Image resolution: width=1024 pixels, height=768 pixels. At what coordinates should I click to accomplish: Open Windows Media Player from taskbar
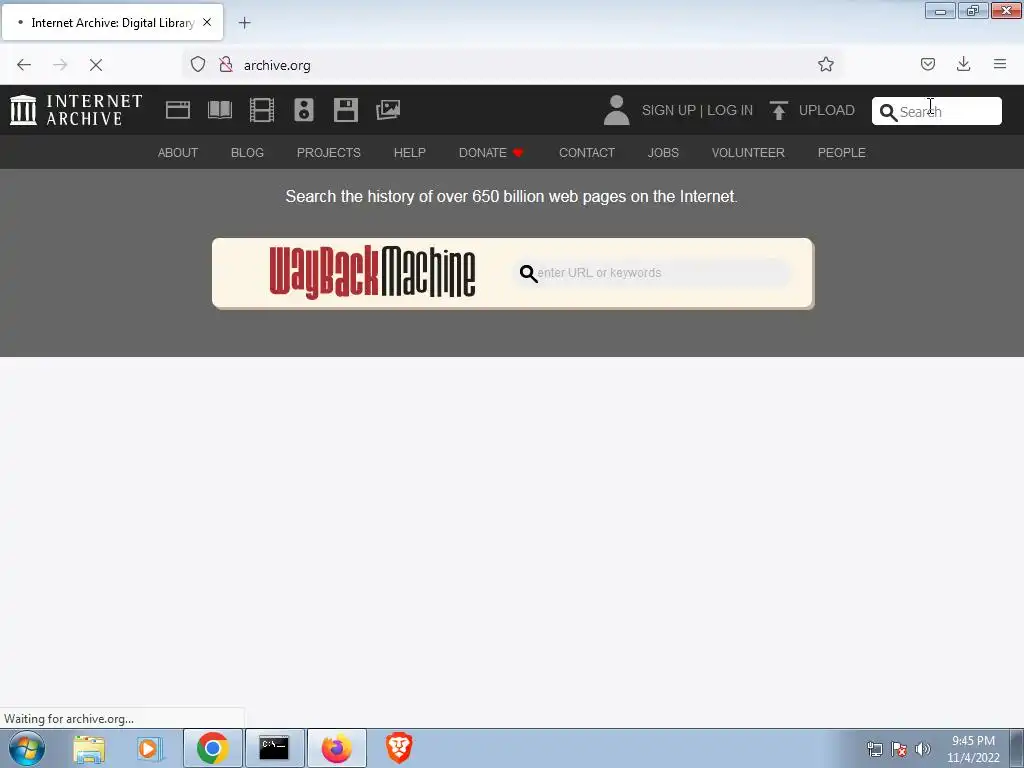point(149,748)
